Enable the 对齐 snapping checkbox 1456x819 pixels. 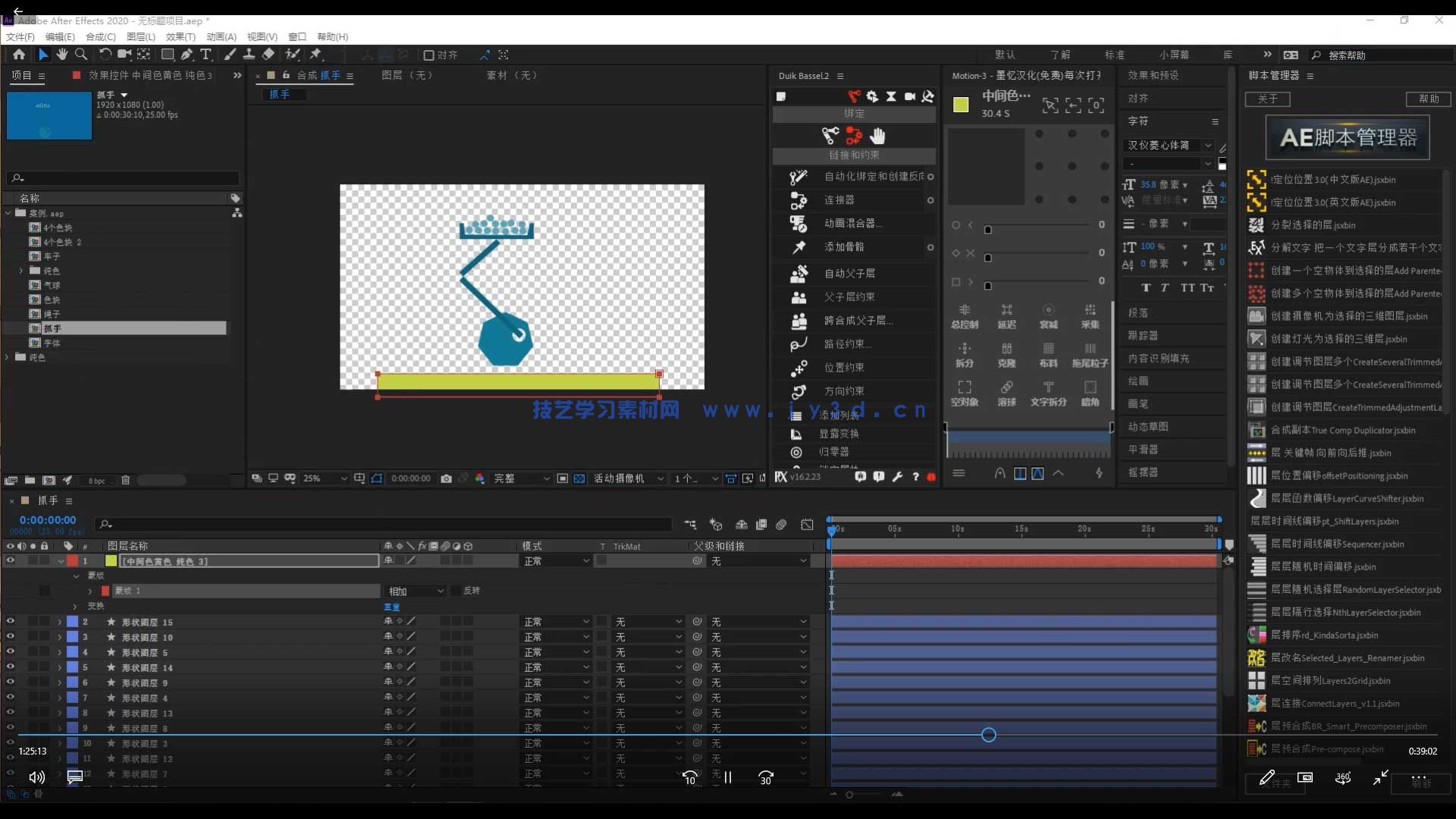[429, 55]
